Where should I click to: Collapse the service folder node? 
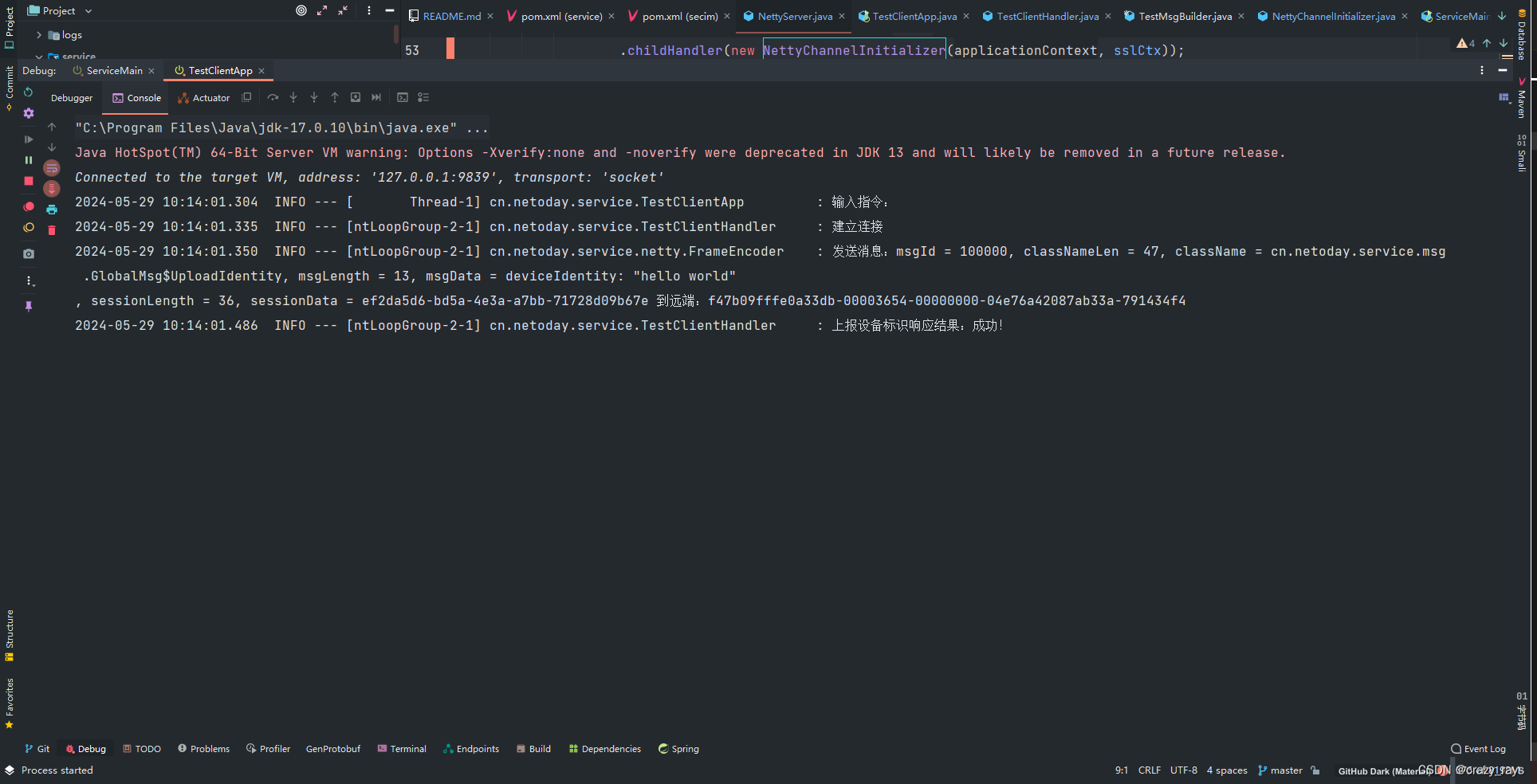click(38, 57)
